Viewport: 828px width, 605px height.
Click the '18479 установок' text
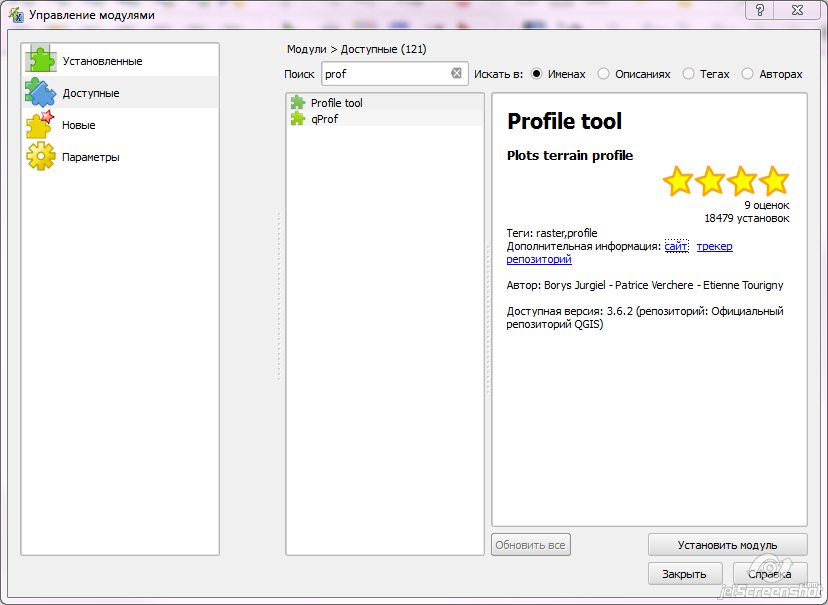click(747, 218)
